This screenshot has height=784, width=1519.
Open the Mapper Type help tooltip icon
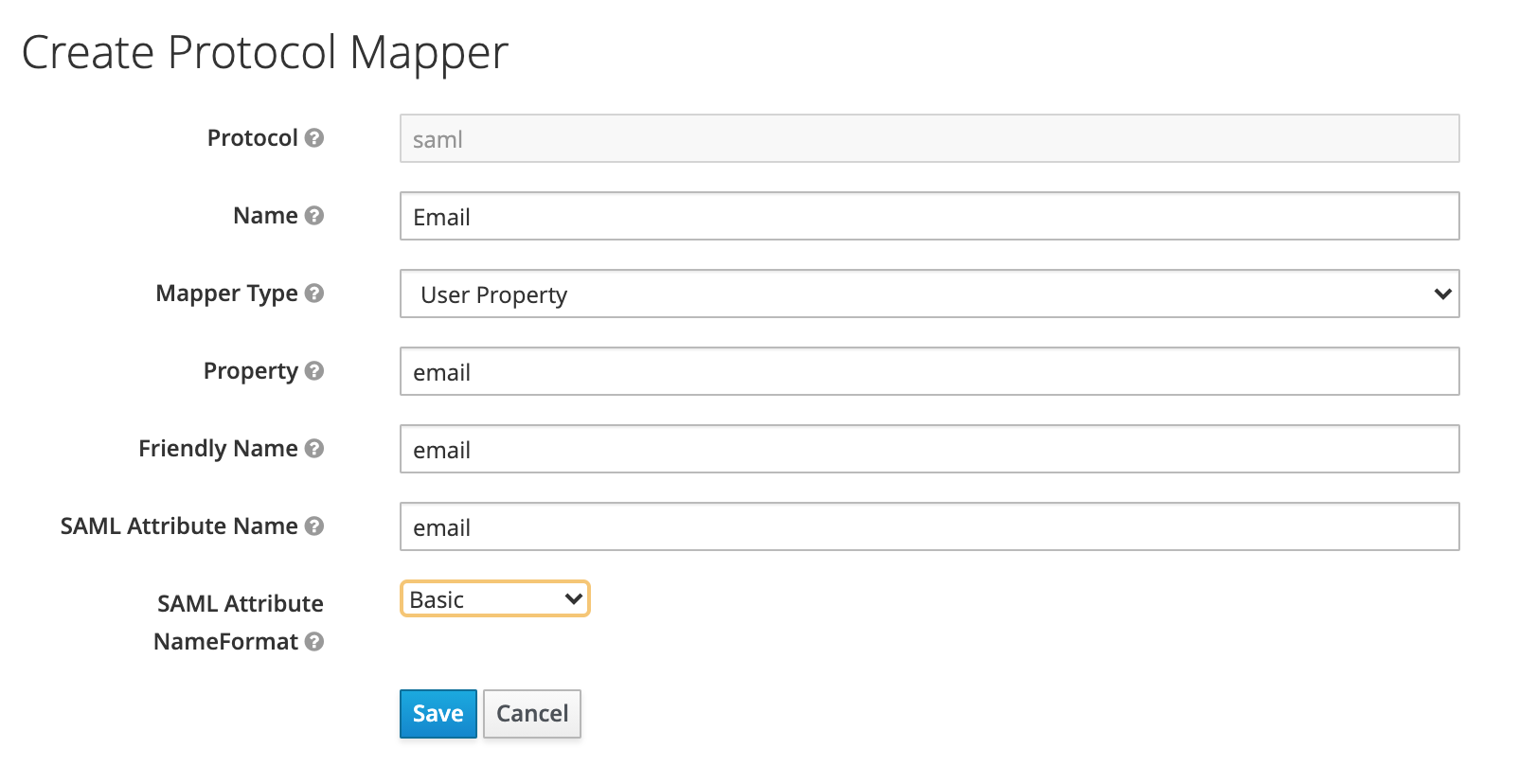click(x=314, y=294)
